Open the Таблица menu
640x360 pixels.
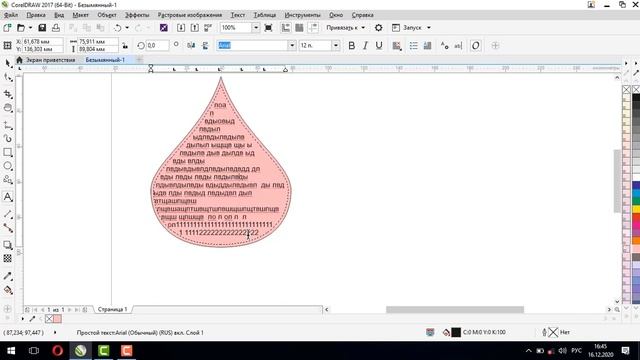pos(265,15)
